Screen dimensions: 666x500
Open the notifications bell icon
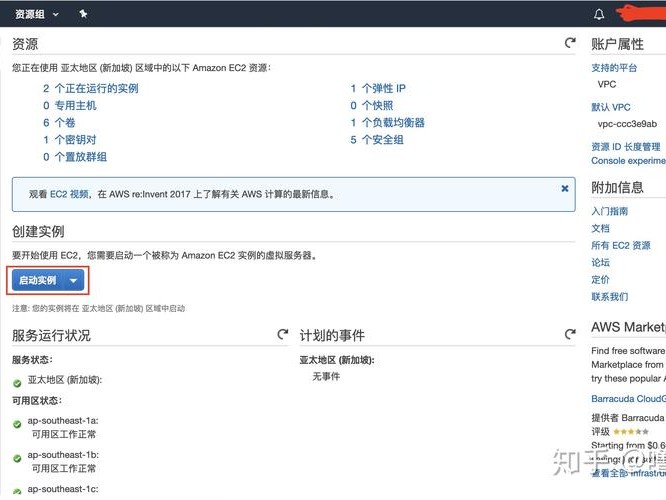[599, 14]
